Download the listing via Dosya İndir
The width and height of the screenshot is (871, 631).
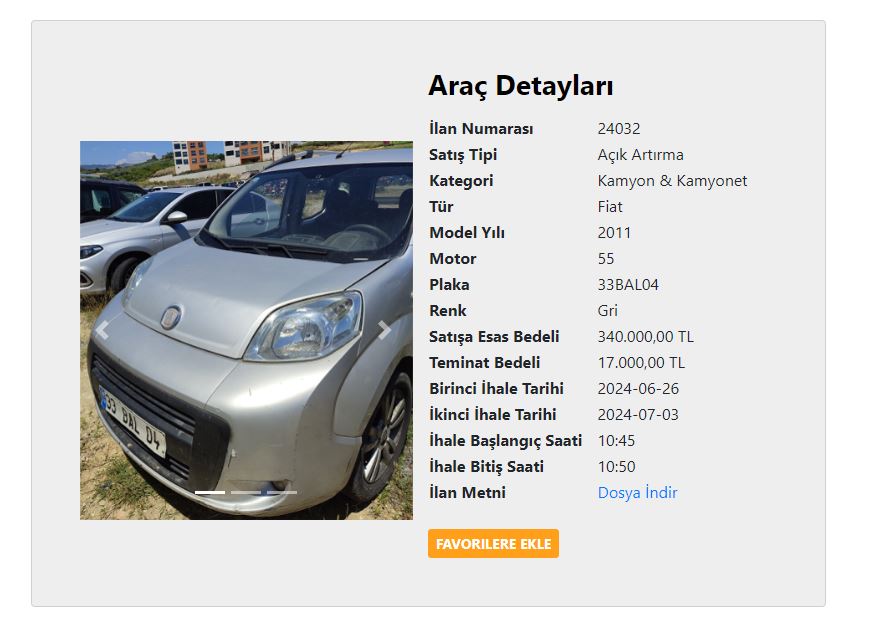637,493
